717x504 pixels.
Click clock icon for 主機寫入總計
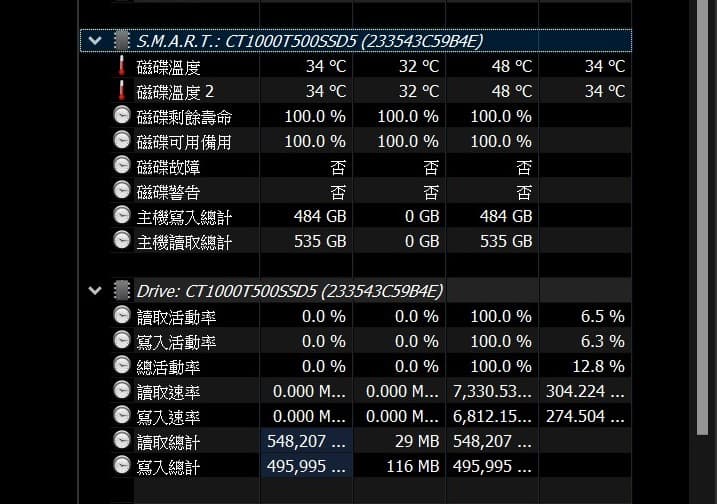(x=122, y=215)
